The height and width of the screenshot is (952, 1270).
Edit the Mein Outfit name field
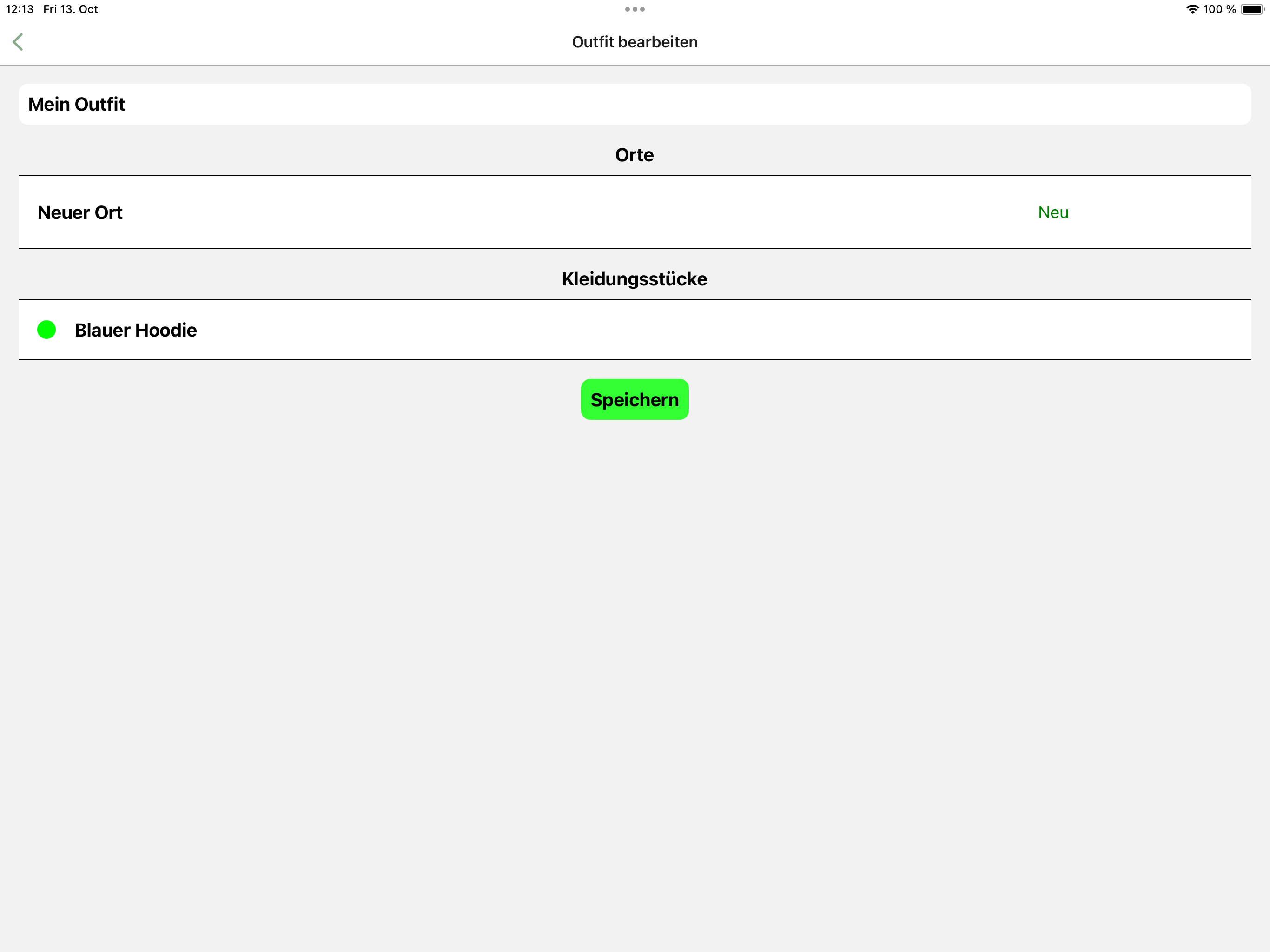635,104
